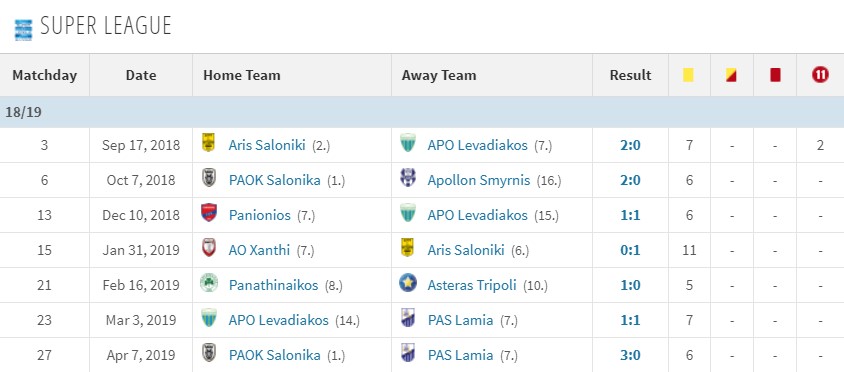Click Asteras Tripoli star crest
The image size is (844, 372).
[408, 285]
